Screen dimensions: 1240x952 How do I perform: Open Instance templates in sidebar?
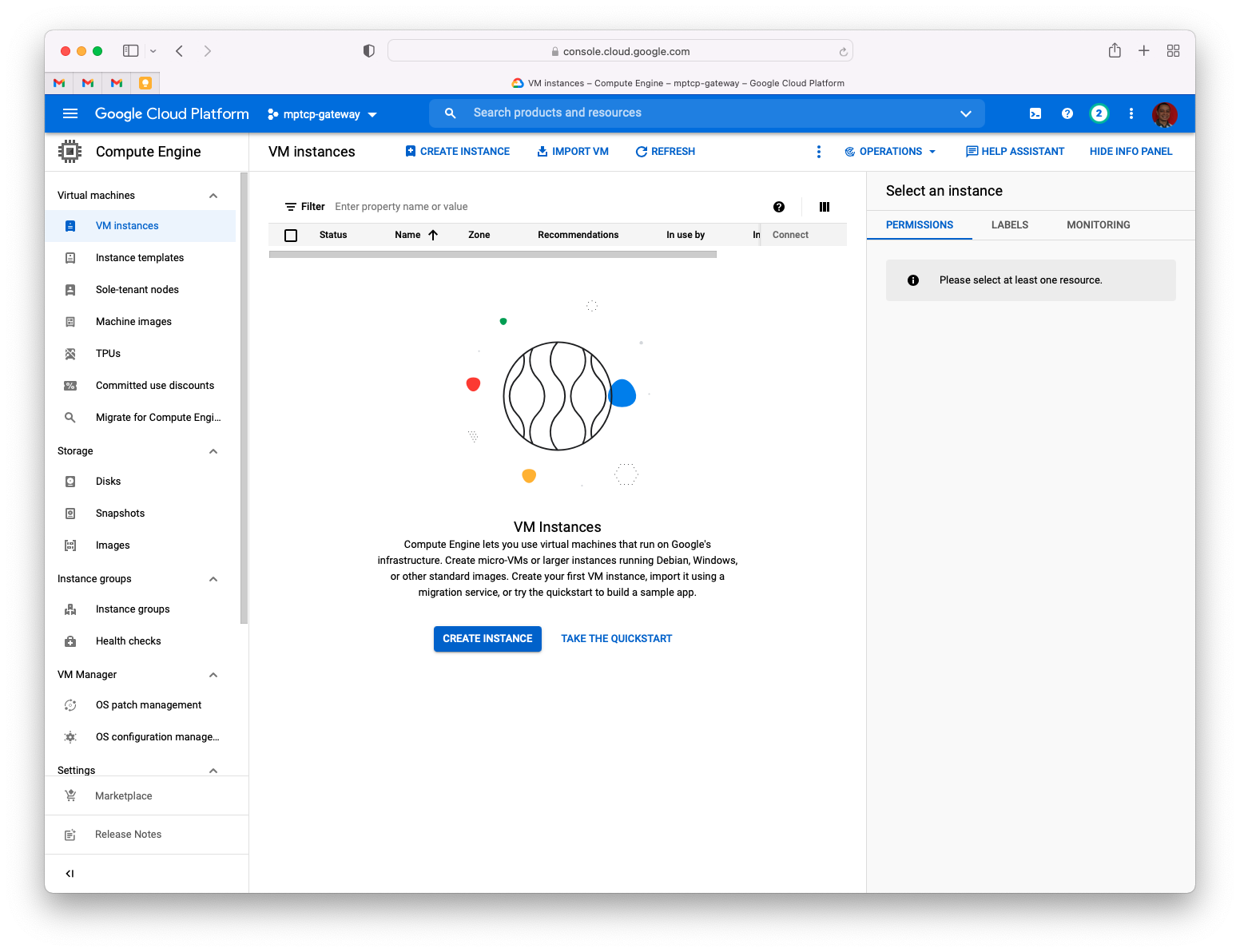tap(140, 258)
